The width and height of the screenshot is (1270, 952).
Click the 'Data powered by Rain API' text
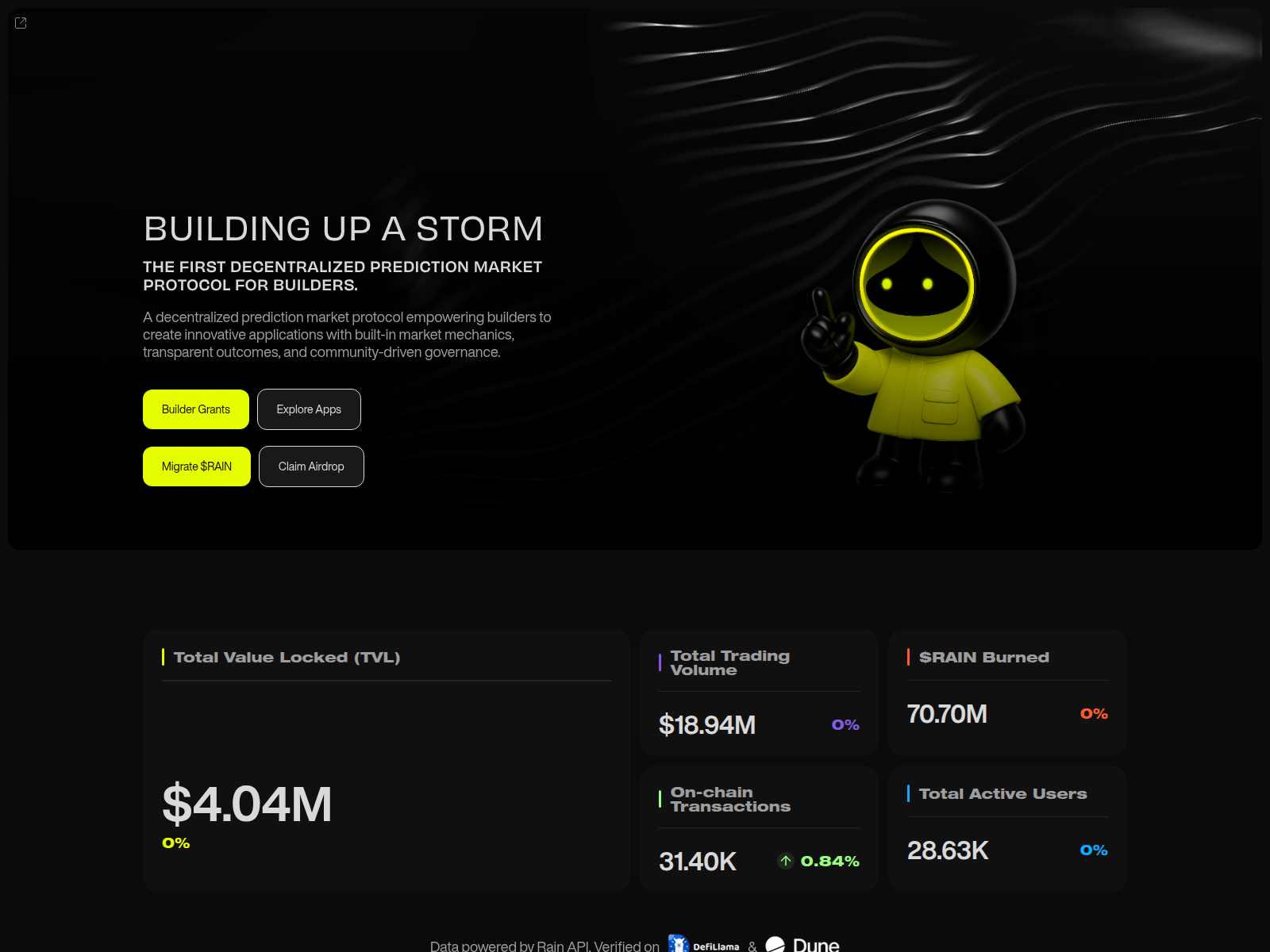510,946
